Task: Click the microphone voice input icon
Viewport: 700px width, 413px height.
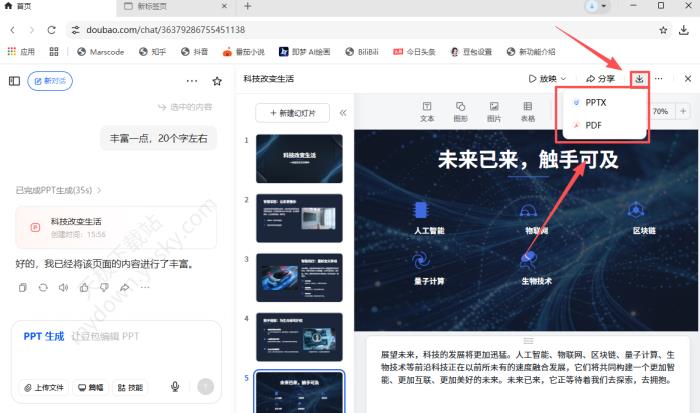Action: click(175, 387)
